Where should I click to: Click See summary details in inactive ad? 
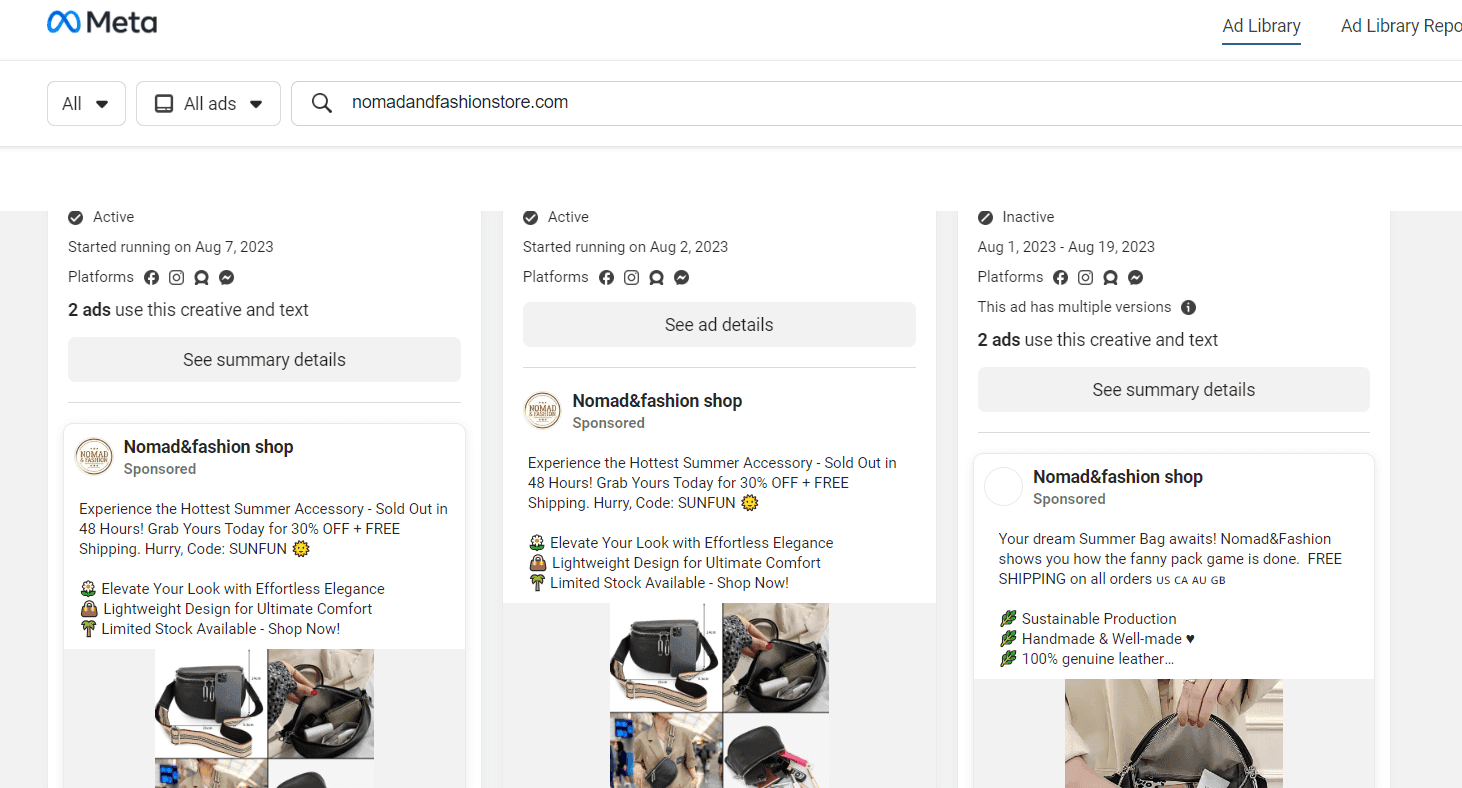1173,390
